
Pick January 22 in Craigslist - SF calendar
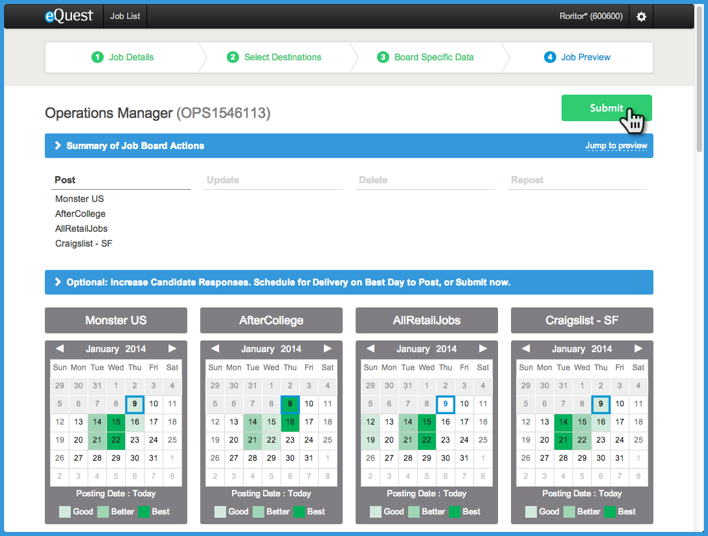582,440
